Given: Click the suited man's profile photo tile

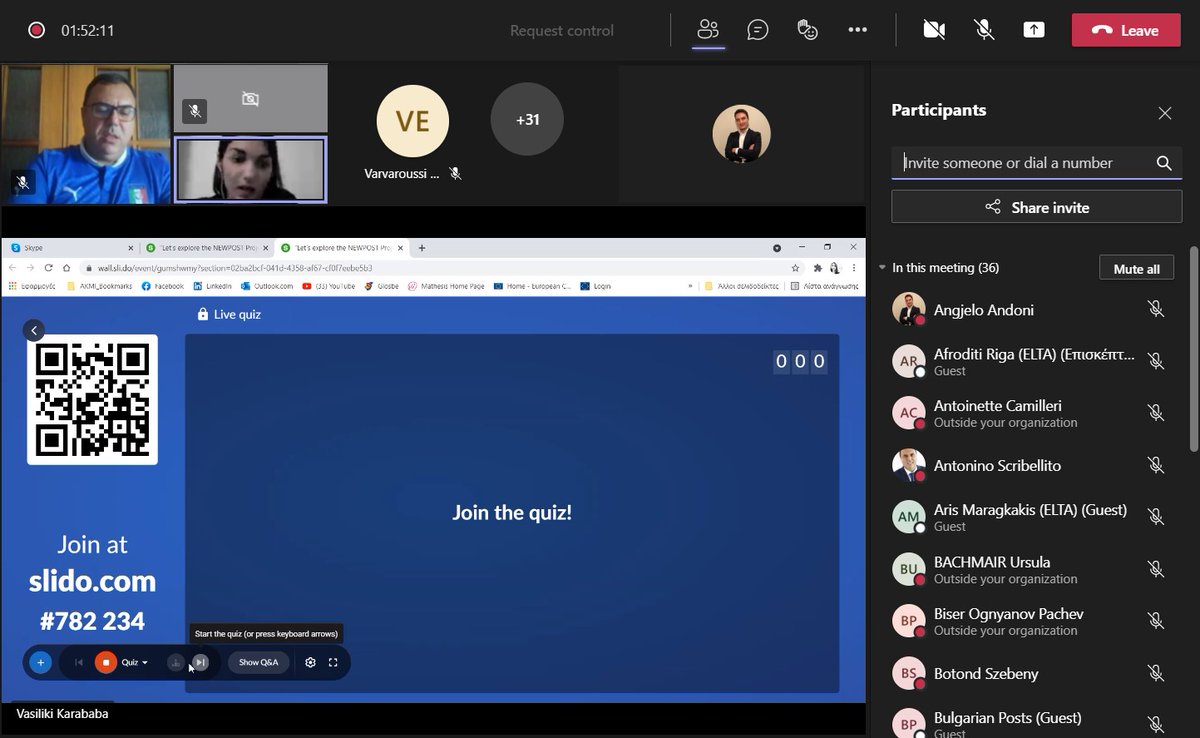Looking at the screenshot, I should 741,134.
